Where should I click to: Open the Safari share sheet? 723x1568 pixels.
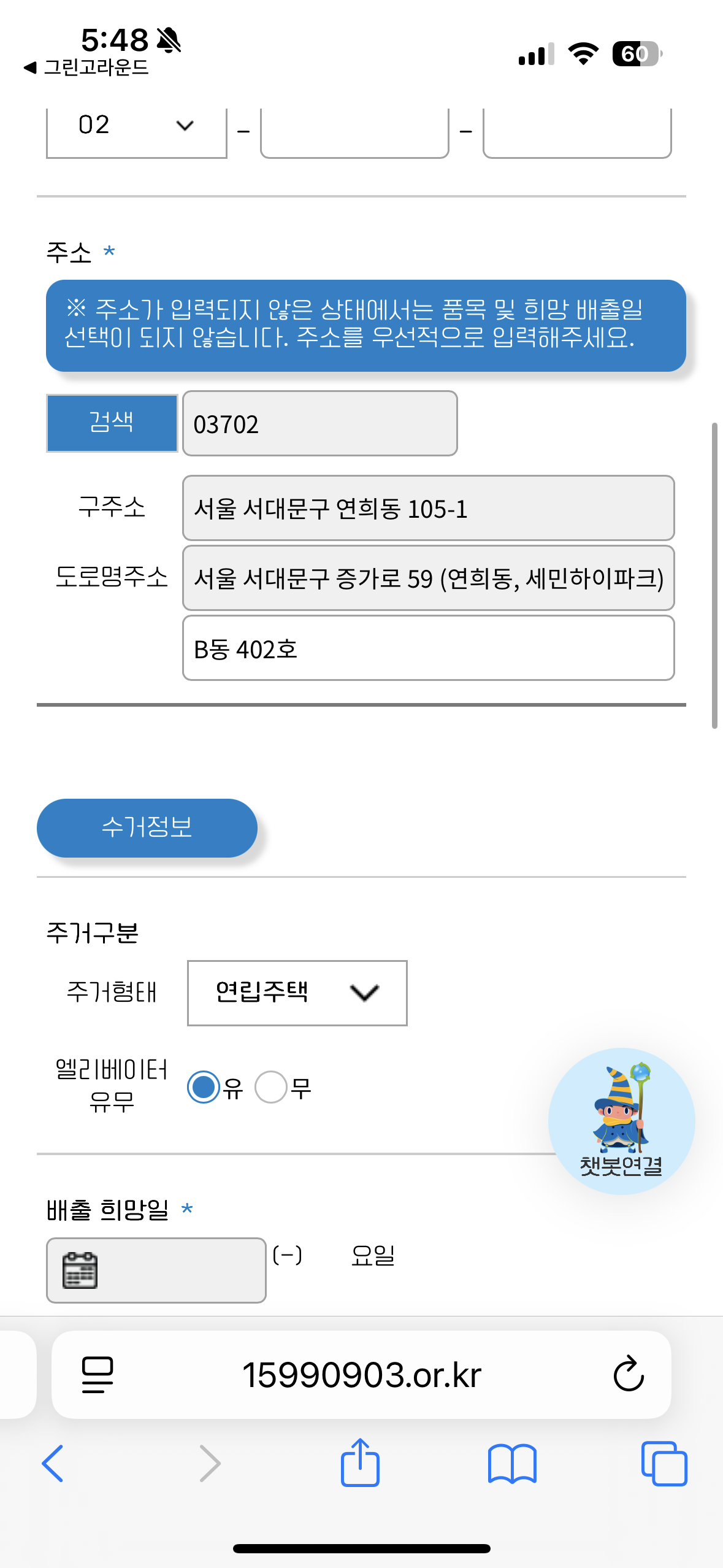360,1463
